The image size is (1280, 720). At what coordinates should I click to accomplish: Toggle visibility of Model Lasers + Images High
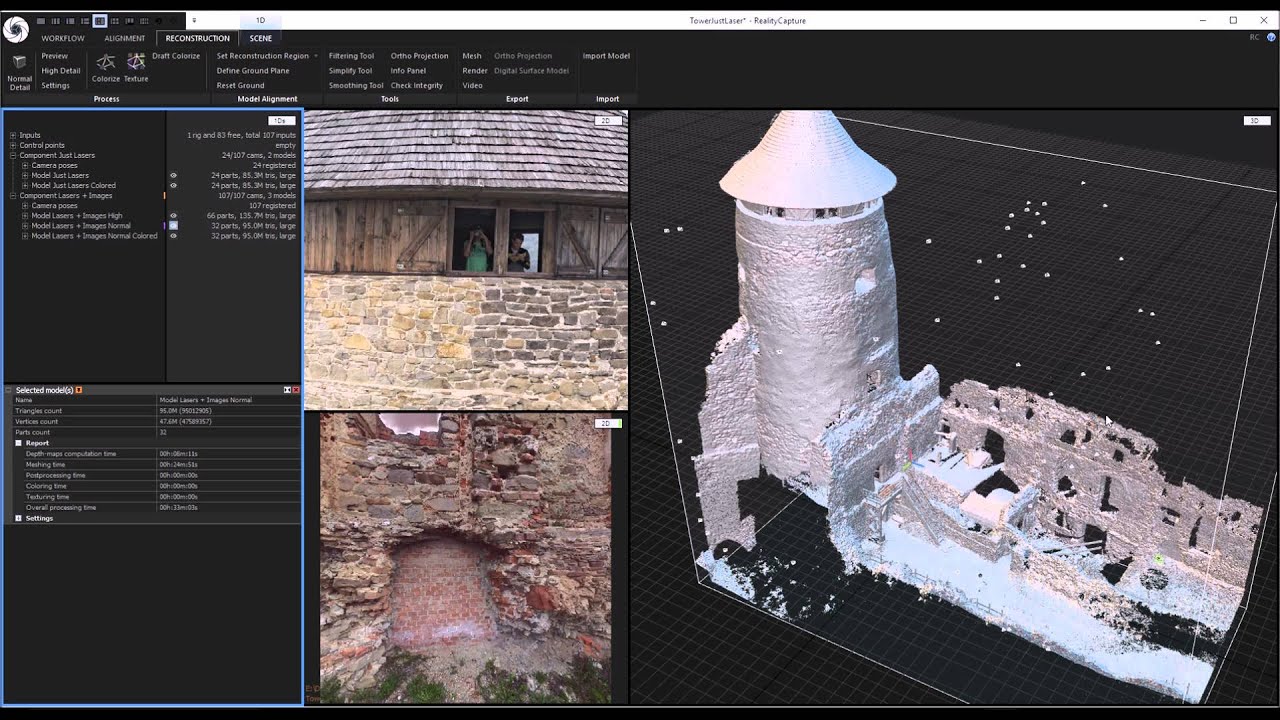[x=173, y=215]
